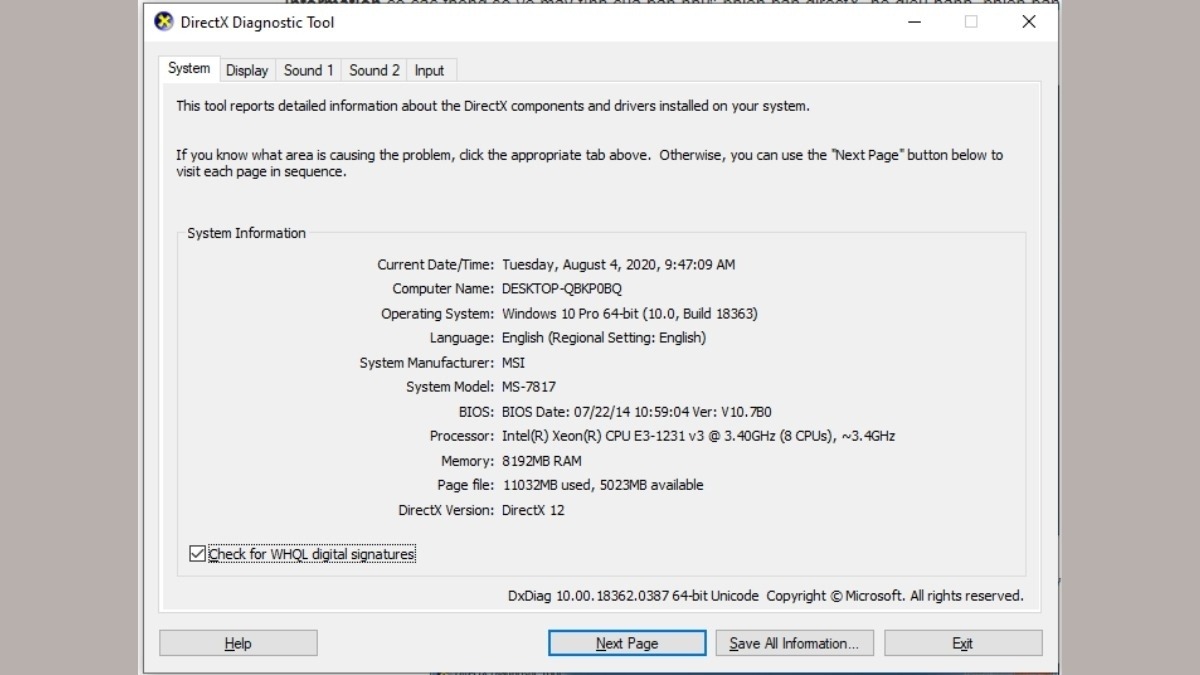1200x675 pixels.
Task: Click the computer name DESKTOP-QBKP0BQ
Action: (562, 289)
